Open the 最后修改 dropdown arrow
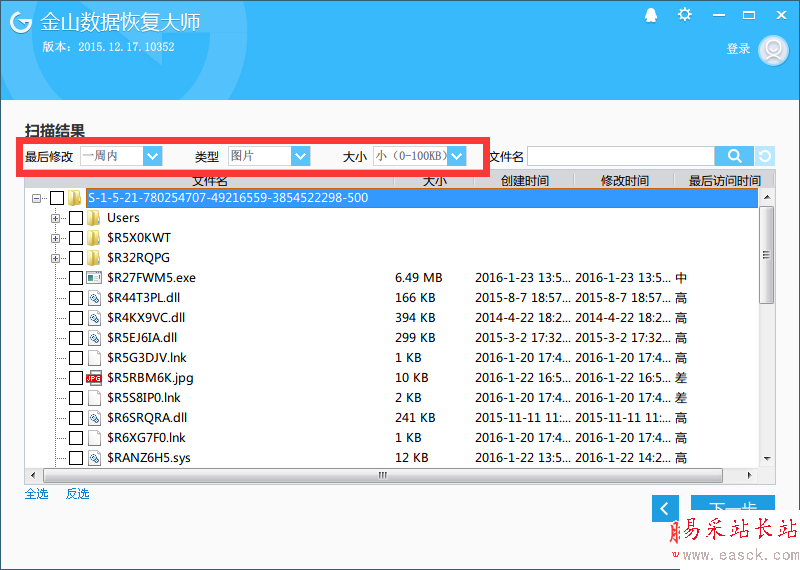The width and height of the screenshot is (800, 570). point(153,156)
